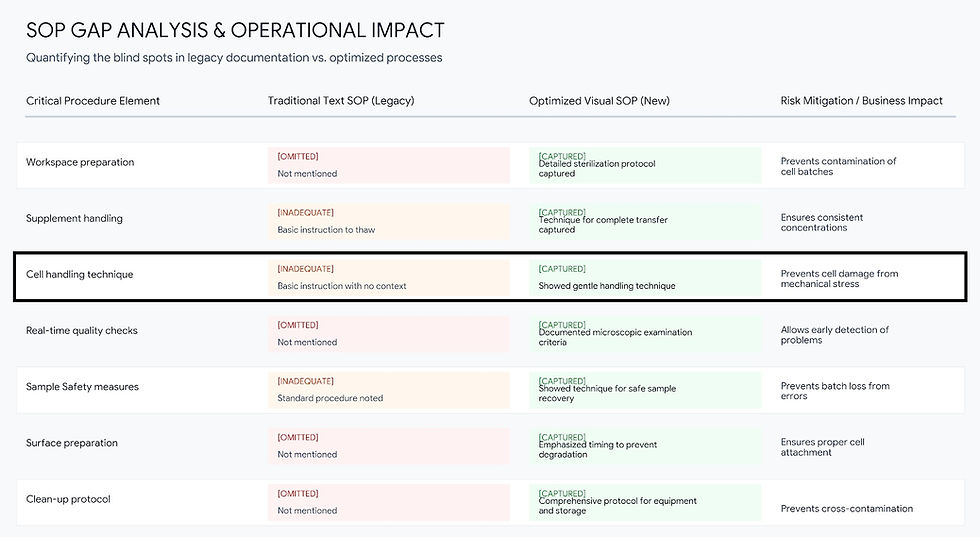The image size is (980, 537).
Task: Click 'Comprehensive protocol for equipment and storage'
Action: coord(618,506)
